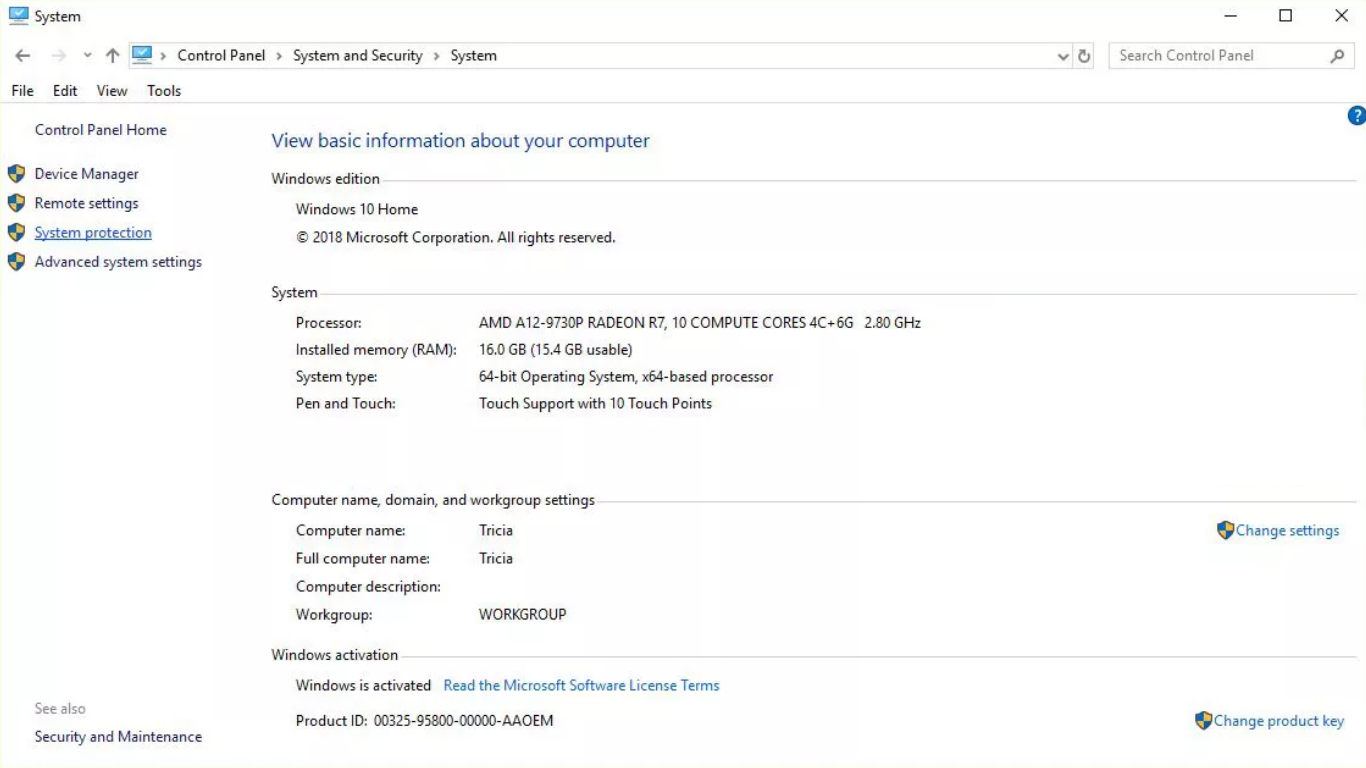Expand the address bar history dropdown
The width and height of the screenshot is (1366, 768).
pos(1063,57)
